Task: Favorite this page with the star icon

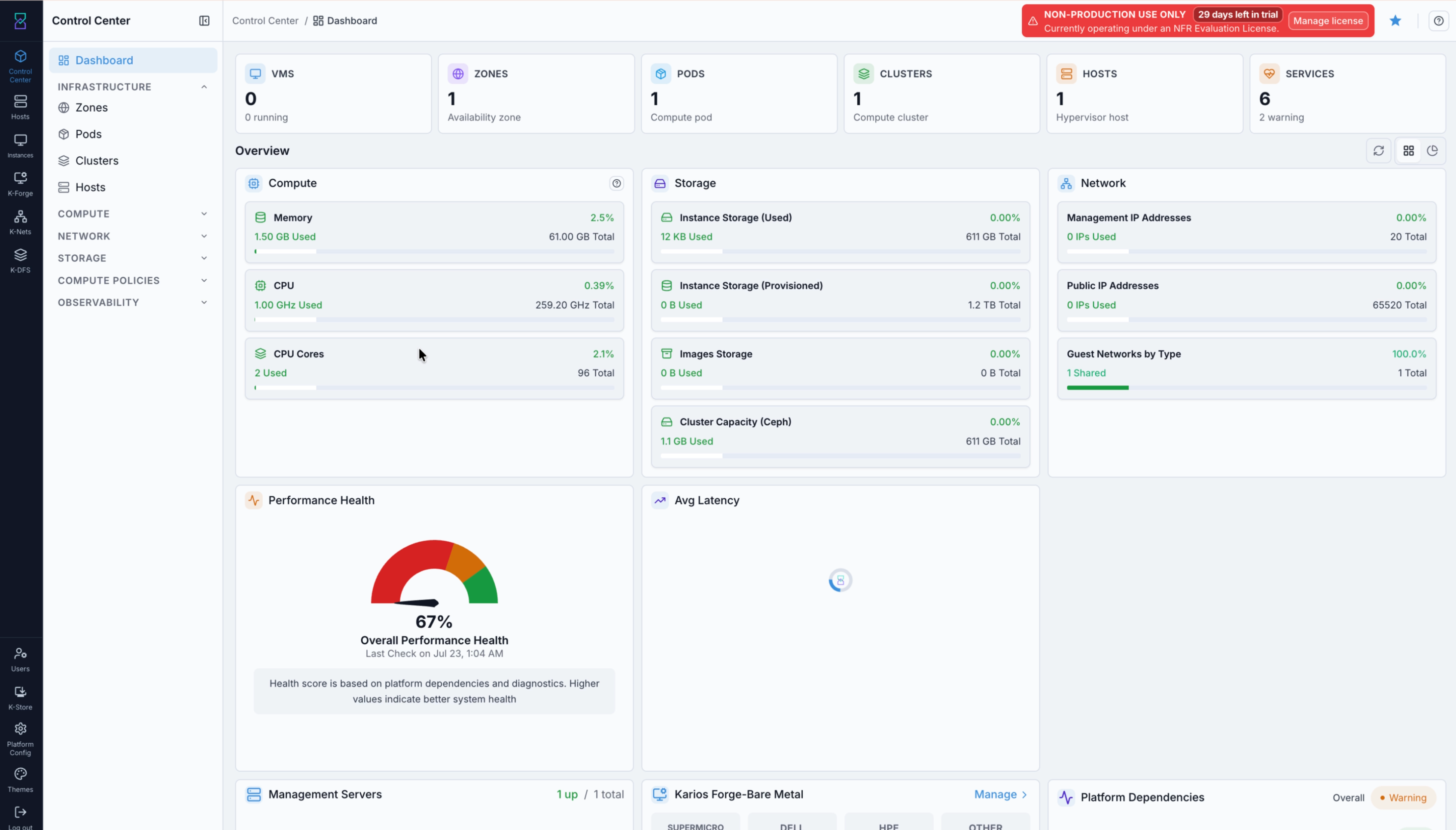Action: click(x=1395, y=21)
